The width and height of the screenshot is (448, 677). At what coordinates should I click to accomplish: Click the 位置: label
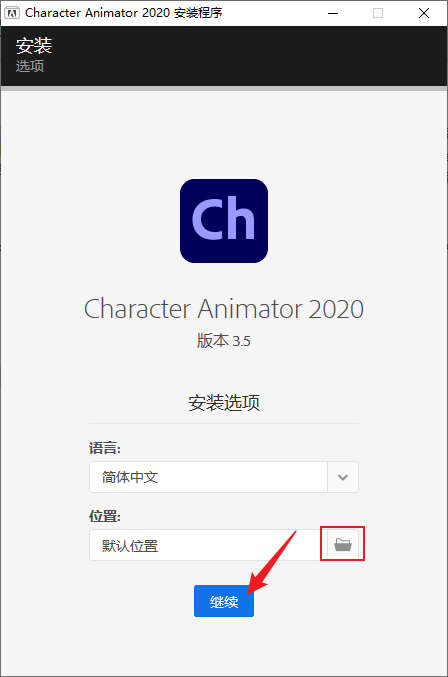pyautogui.click(x=105, y=516)
